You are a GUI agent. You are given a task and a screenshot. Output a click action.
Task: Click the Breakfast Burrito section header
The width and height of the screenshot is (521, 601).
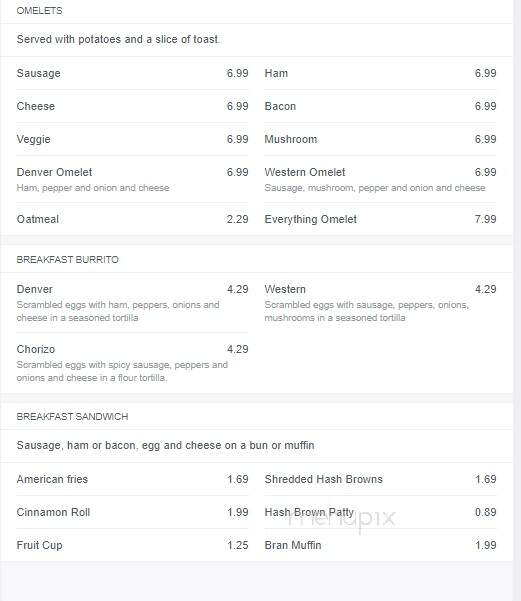tap(67, 260)
